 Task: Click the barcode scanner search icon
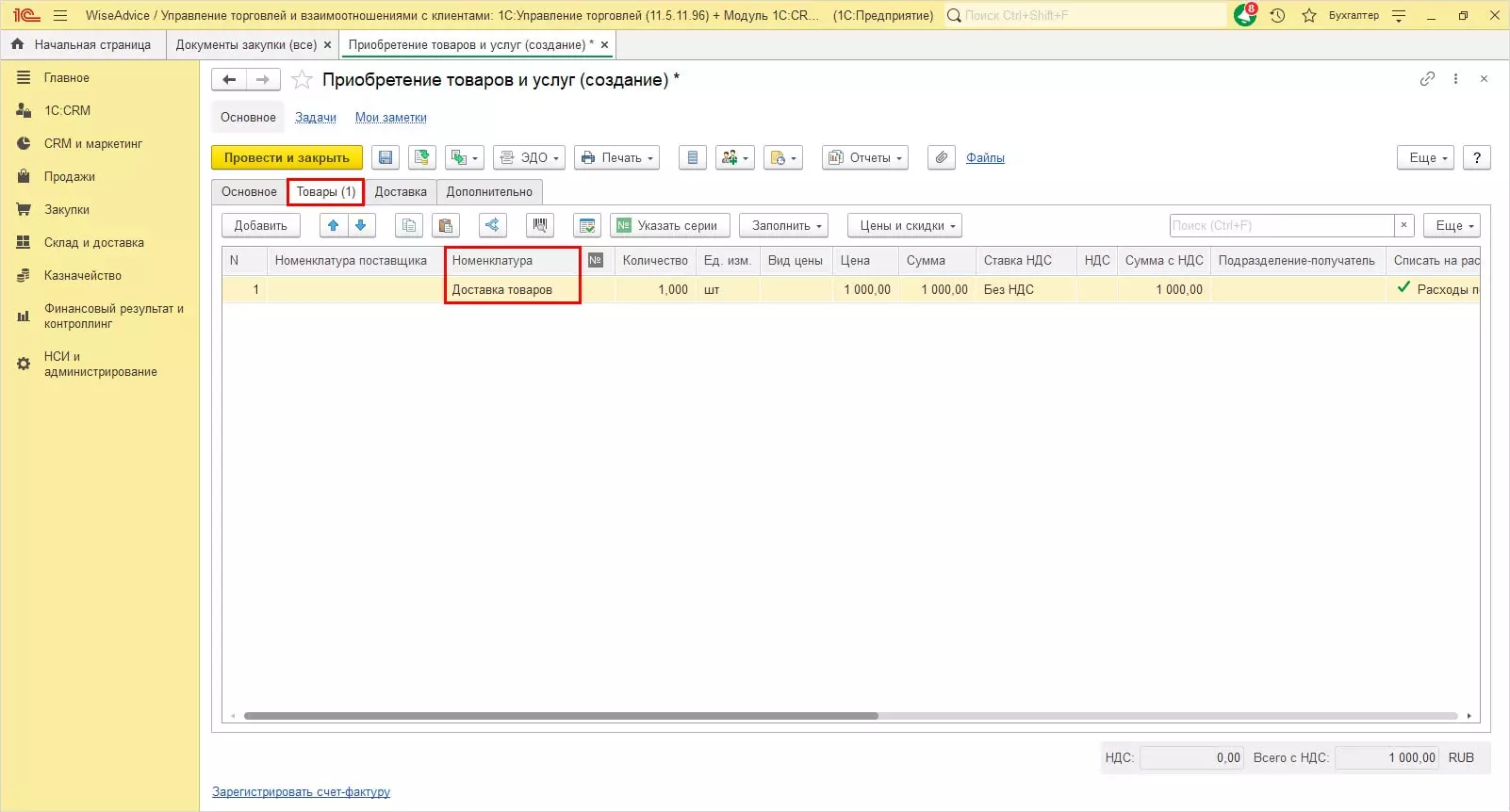pyautogui.click(x=540, y=226)
